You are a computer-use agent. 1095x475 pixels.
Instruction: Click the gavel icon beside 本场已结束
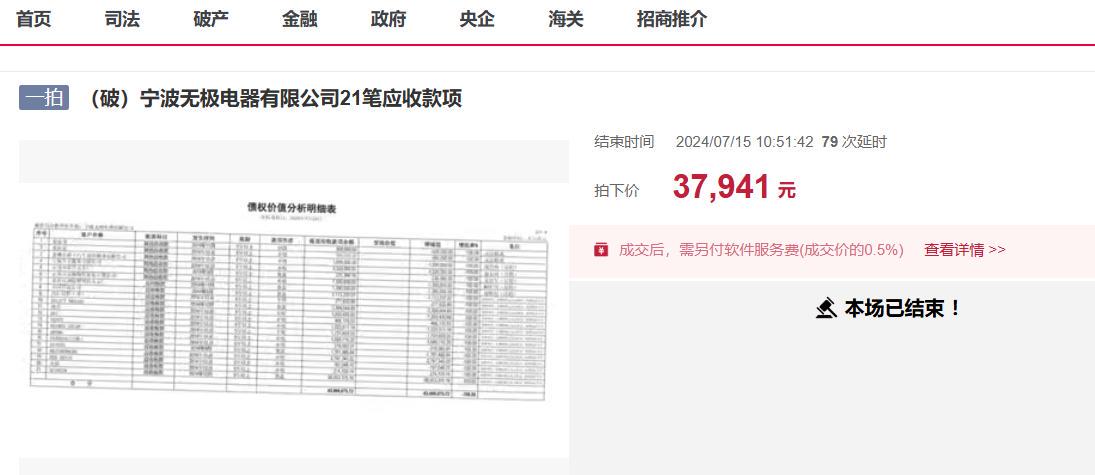pos(827,308)
